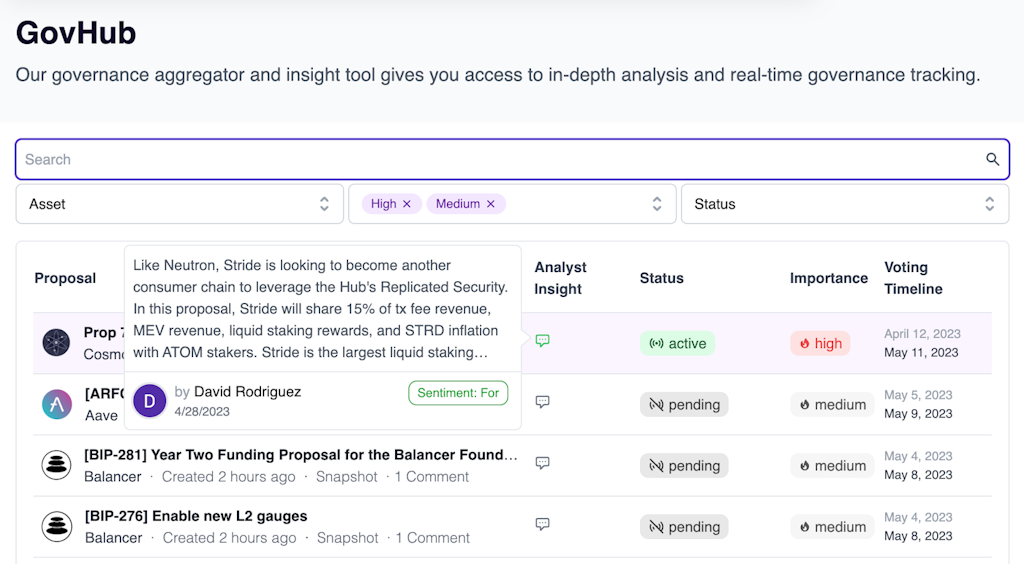Click Balancer logo beside BIP-281 proposal
1024x564 pixels.
(56, 465)
